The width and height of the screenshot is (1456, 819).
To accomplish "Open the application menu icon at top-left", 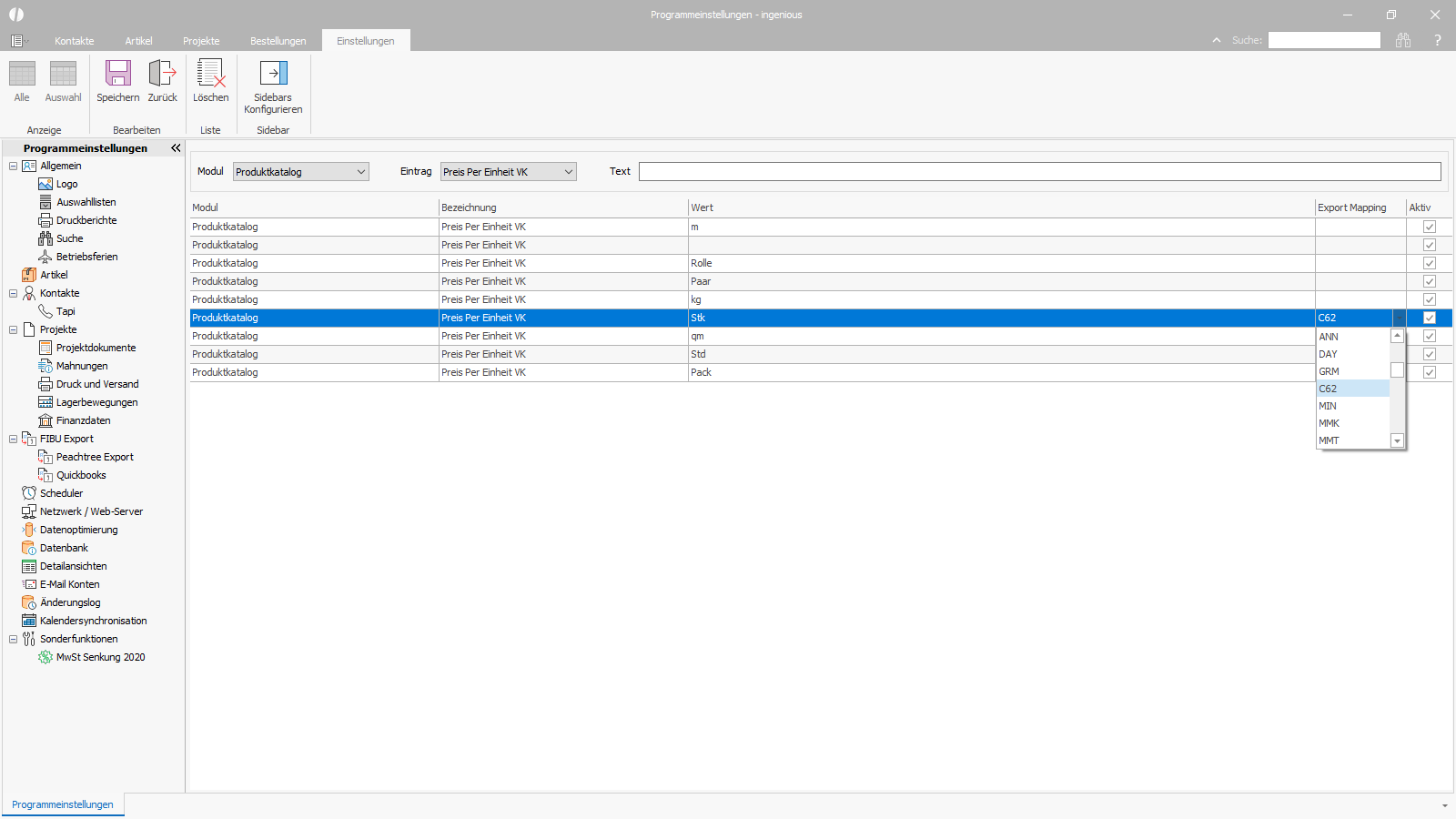I will click(16, 41).
